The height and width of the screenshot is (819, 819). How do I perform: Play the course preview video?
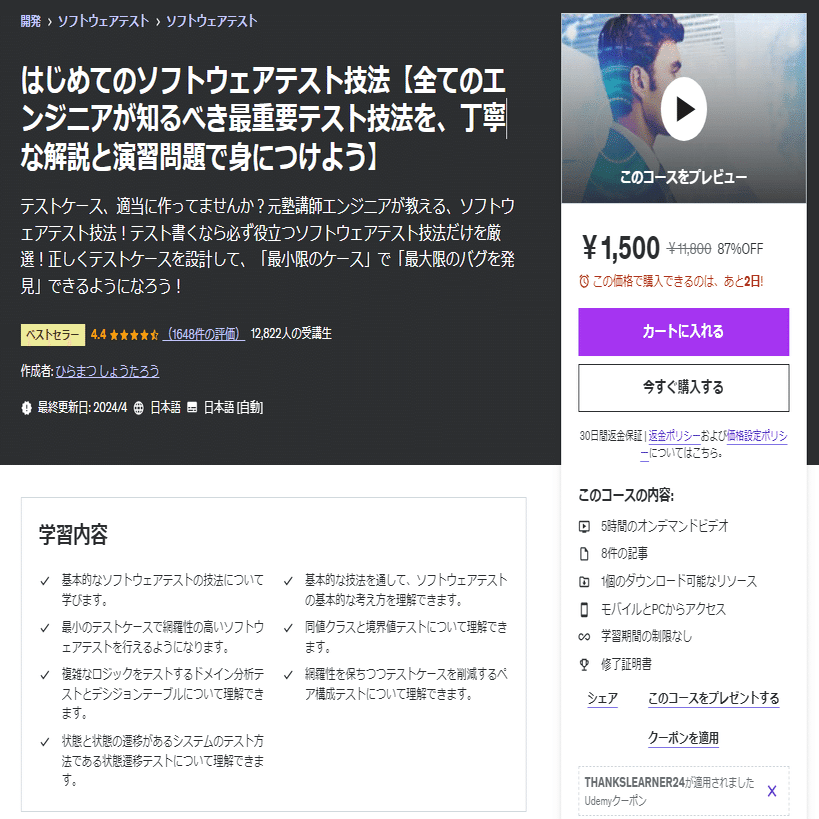point(683,109)
